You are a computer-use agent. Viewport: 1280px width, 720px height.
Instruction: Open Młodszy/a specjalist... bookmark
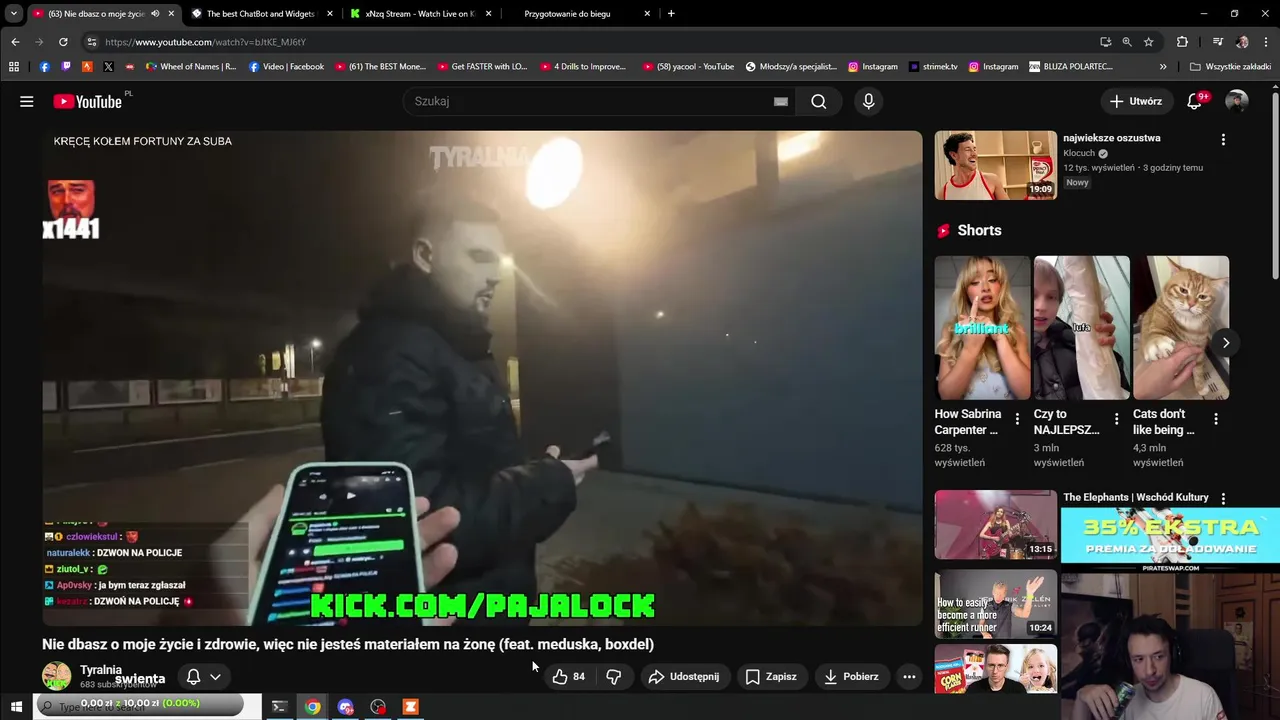tap(791, 67)
